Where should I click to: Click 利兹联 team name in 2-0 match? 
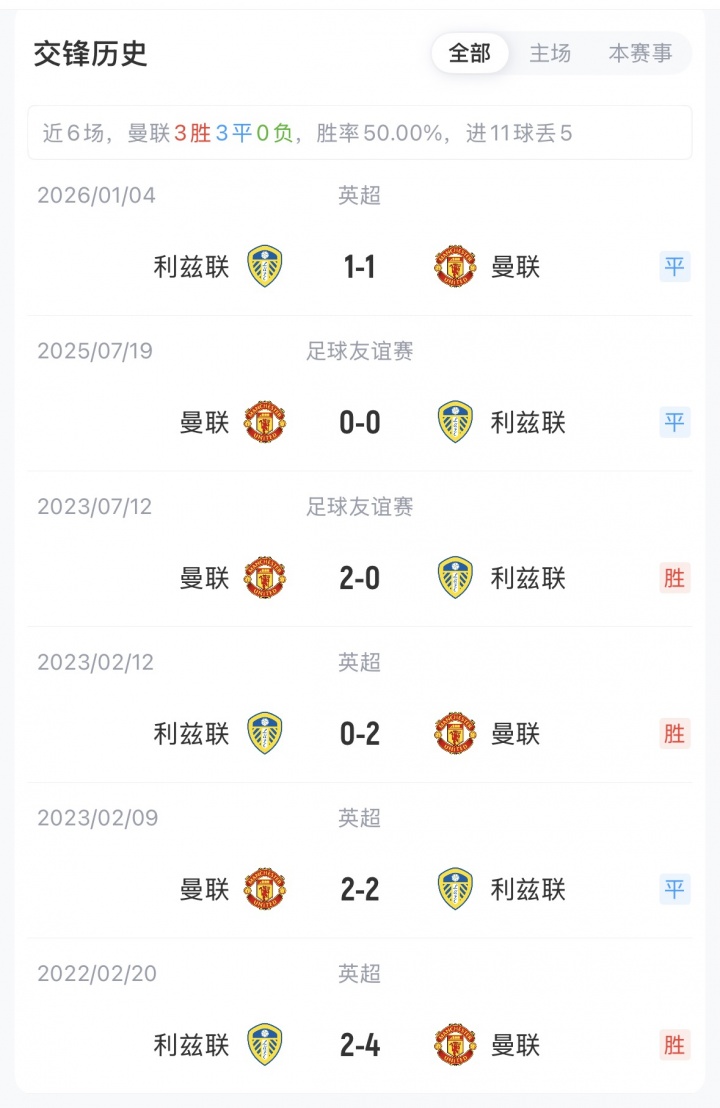528,578
